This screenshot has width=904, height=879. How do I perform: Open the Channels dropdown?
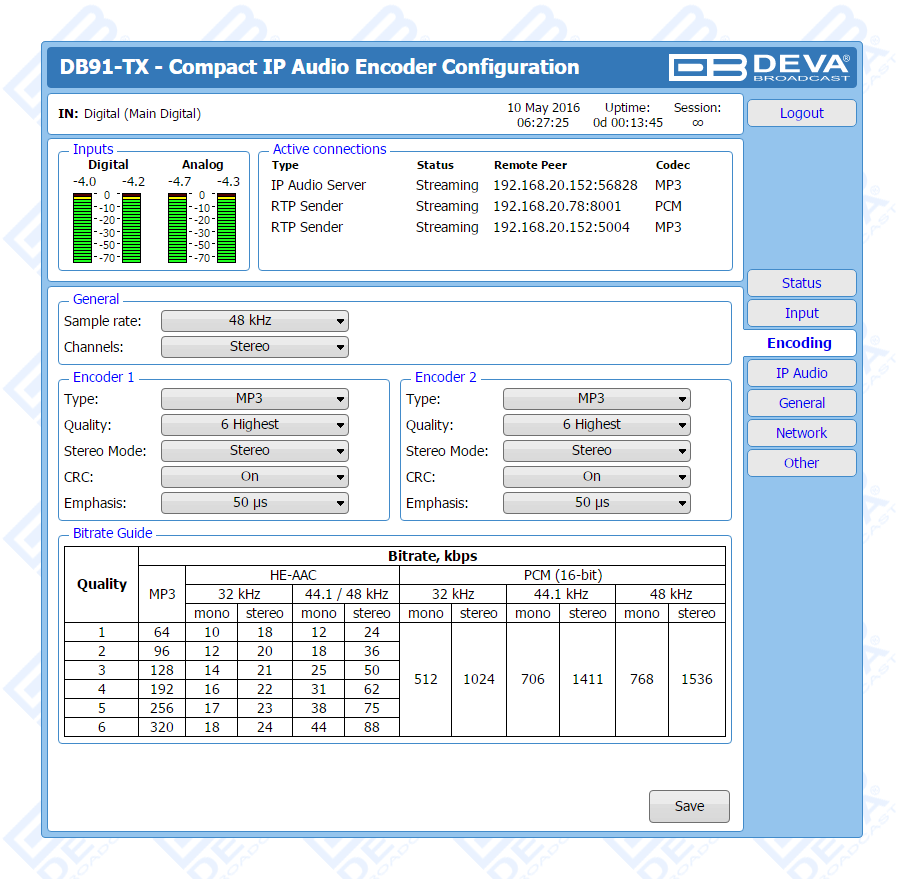[254, 347]
